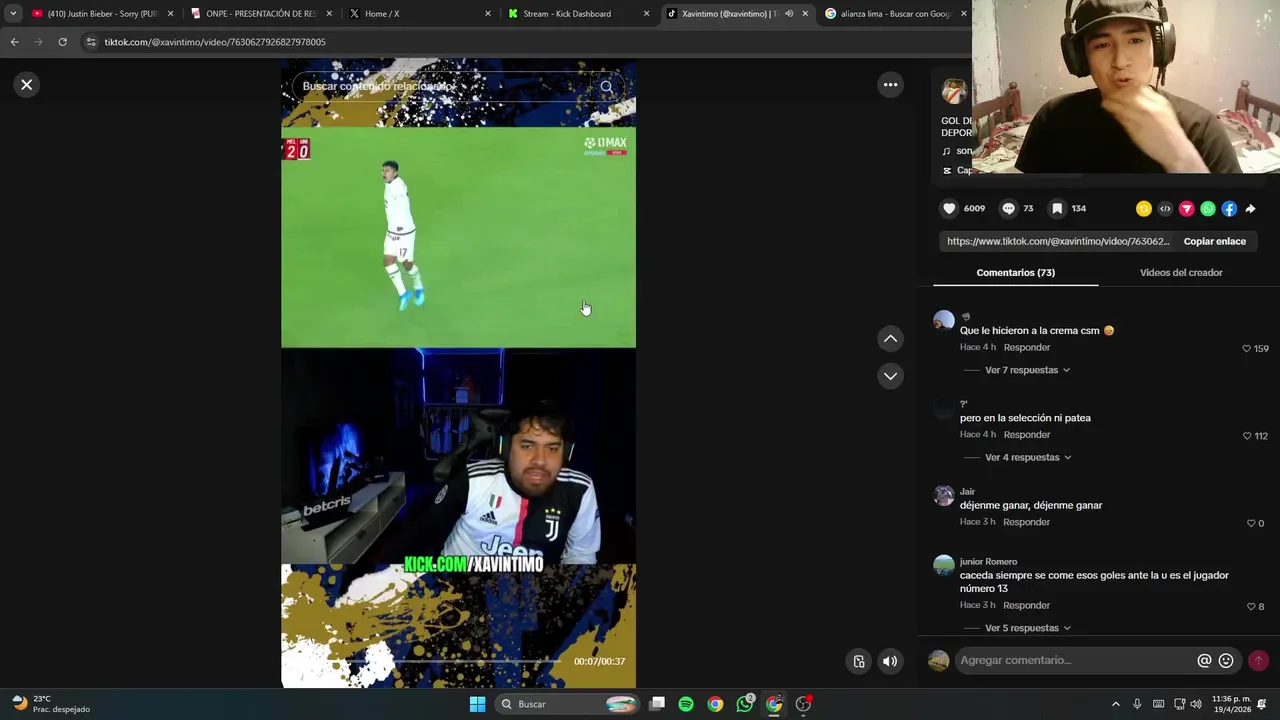Insert mention with @ icon
This screenshot has height=720, width=1280.
pos(1204,660)
